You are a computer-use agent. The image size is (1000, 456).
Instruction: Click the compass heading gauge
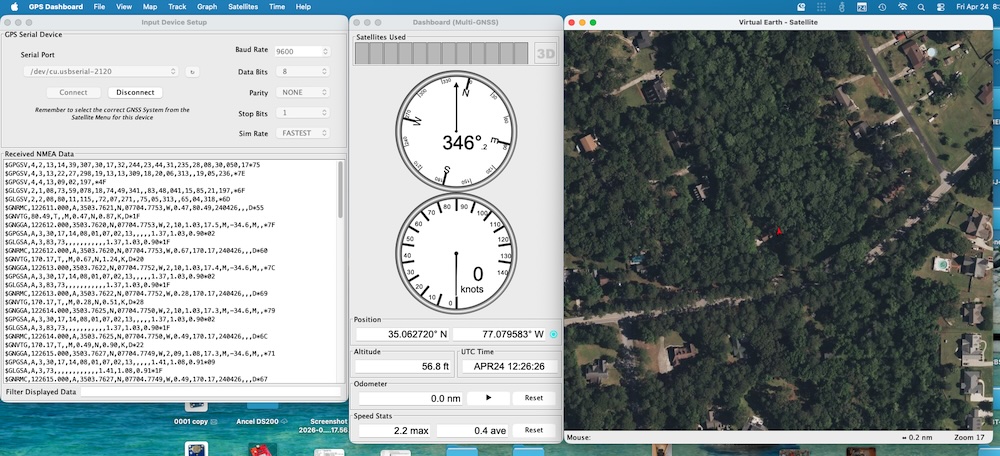coord(456,130)
